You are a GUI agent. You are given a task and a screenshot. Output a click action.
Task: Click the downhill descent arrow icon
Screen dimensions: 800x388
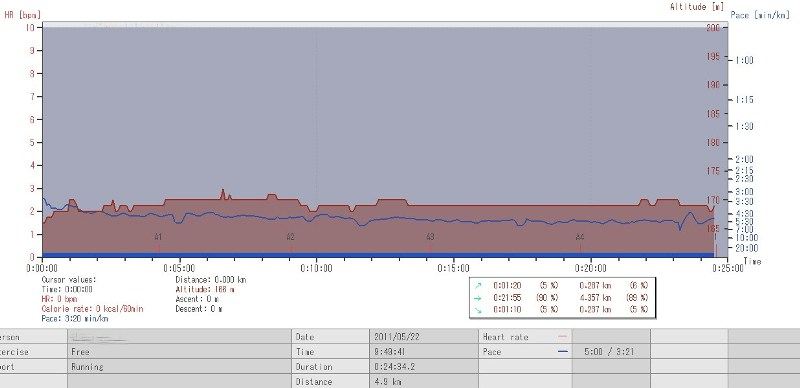click(x=478, y=309)
